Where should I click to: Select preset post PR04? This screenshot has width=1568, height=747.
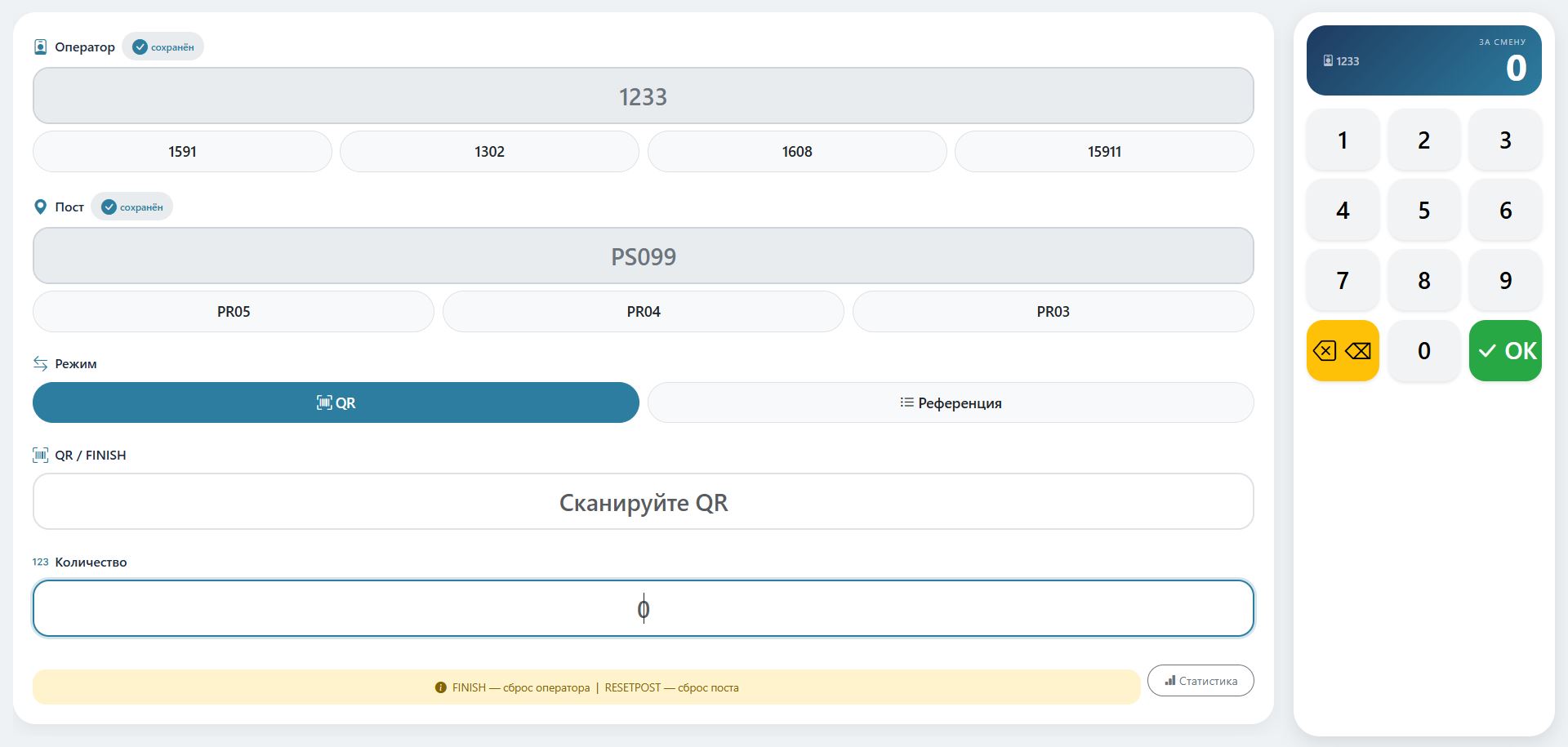point(644,311)
